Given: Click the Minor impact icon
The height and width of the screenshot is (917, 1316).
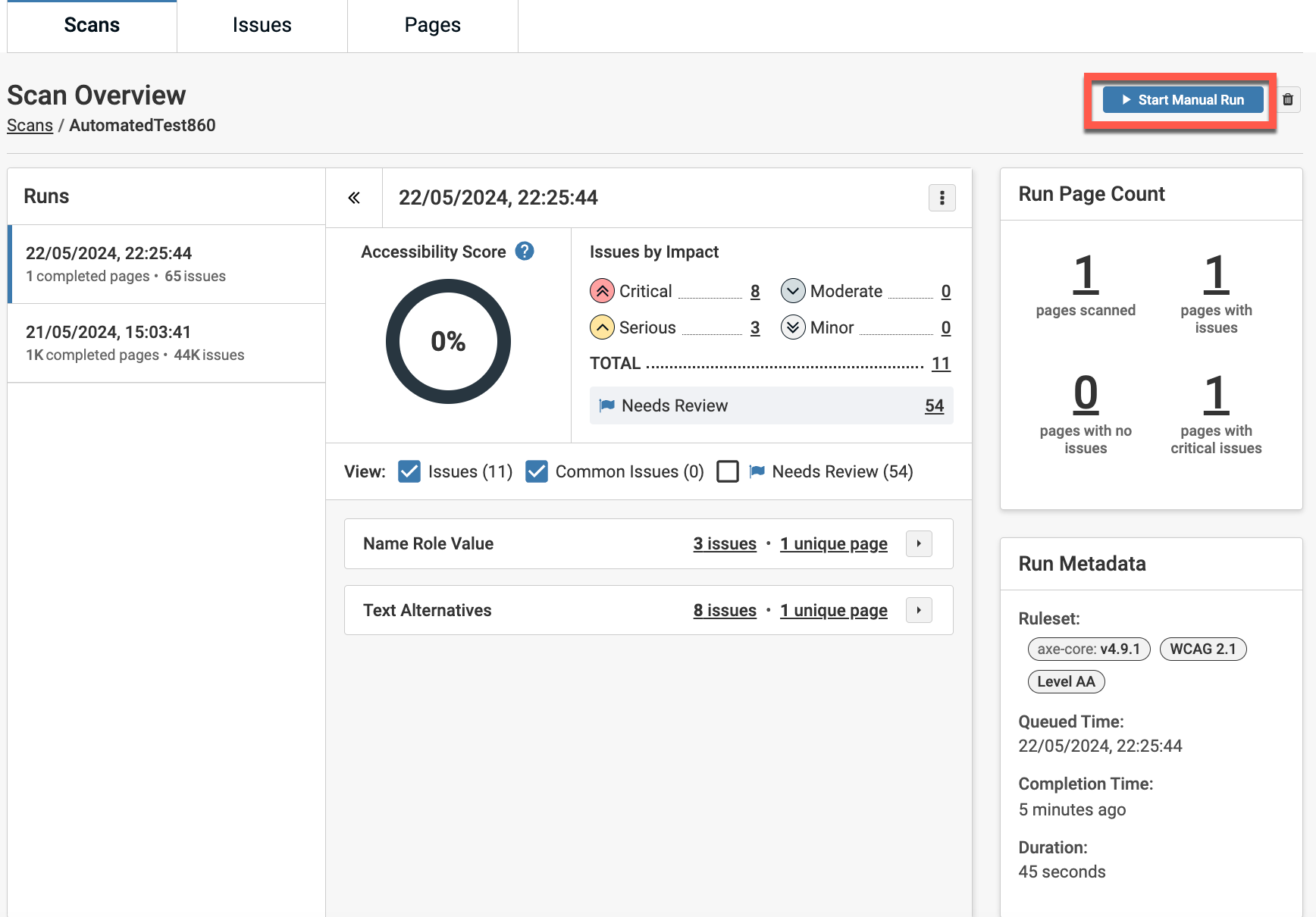Looking at the screenshot, I should click(x=793, y=327).
